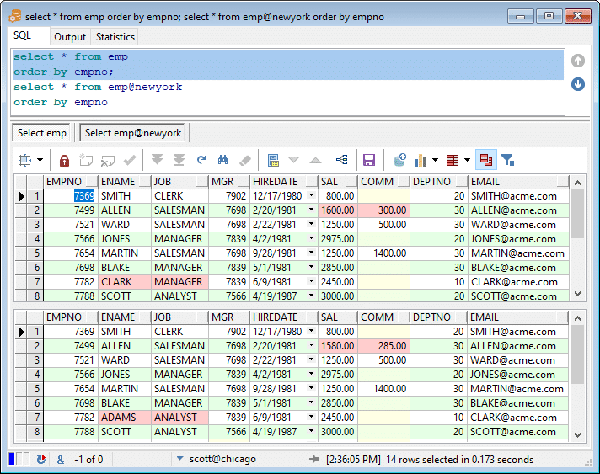Click the blue down arrow beside SQL editor

(578, 84)
